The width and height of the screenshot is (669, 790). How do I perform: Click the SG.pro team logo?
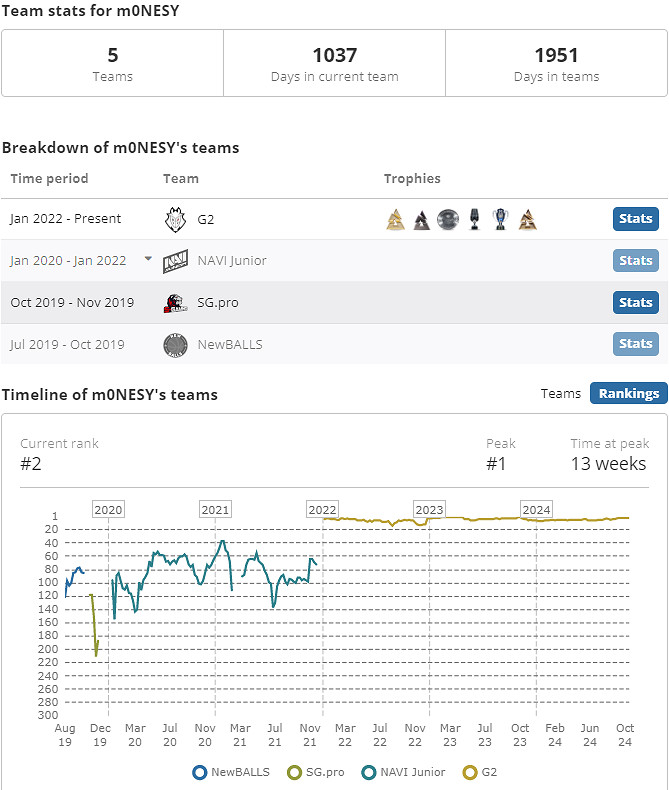tap(175, 303)
